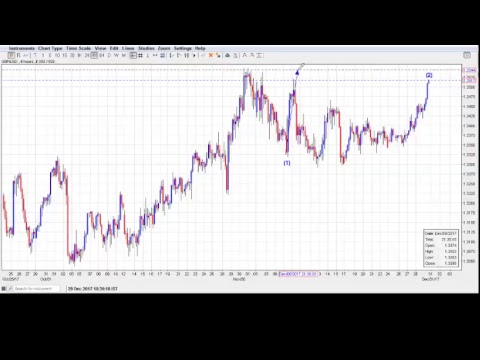Select the vertical line drawing tool

click(148, 55)
